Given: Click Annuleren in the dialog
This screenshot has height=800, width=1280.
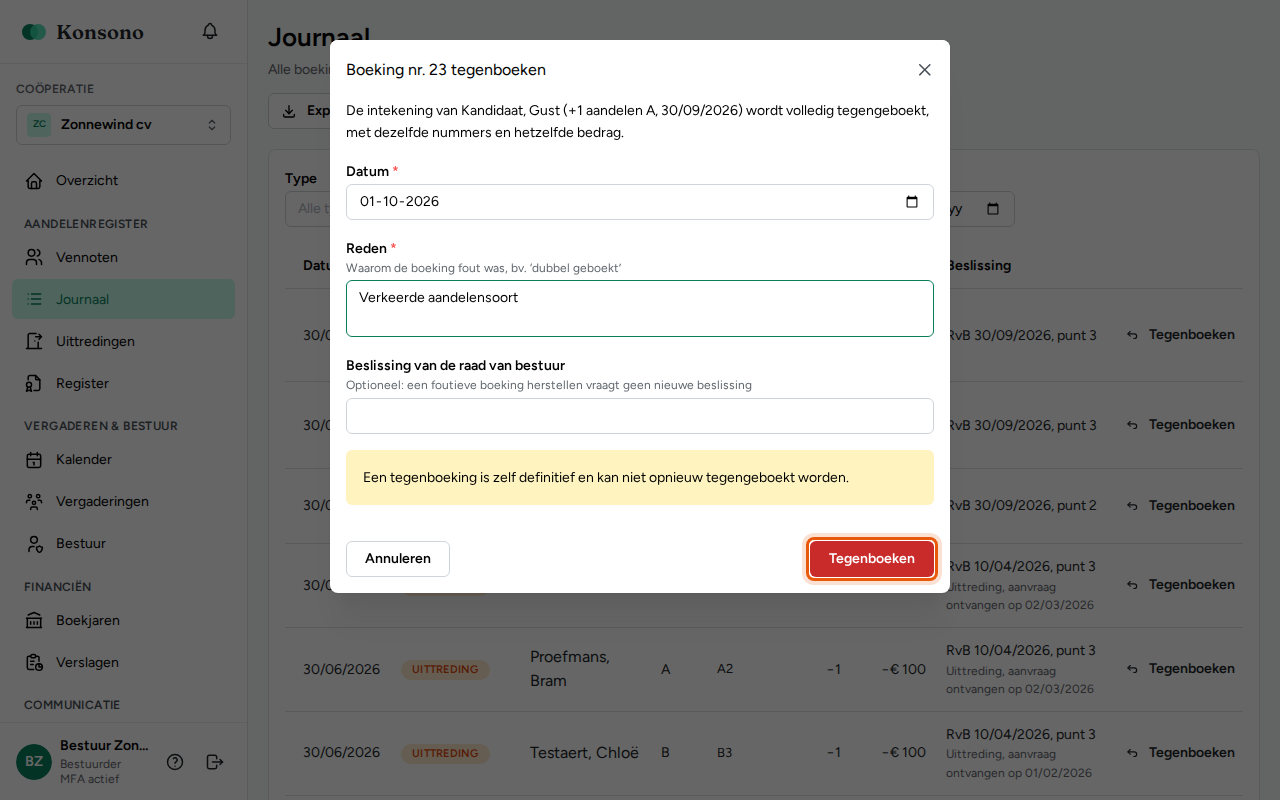Looking at the screenshot, I should (x=398, y=559).
